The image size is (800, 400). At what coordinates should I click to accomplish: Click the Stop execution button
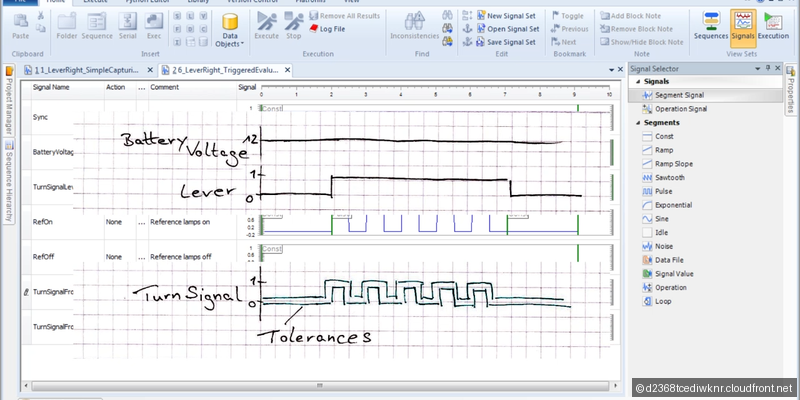[x=293, y=27]
